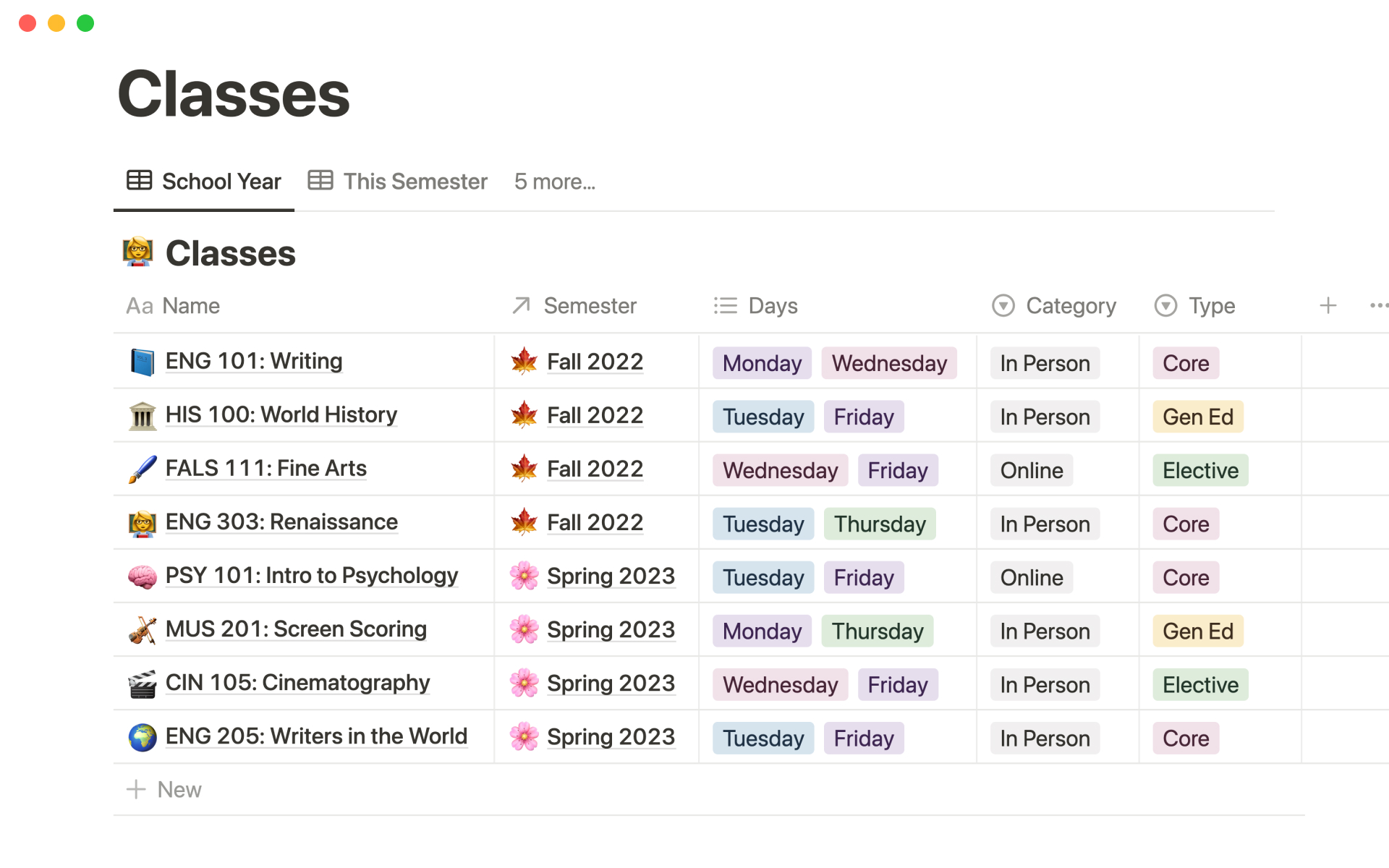Viewport: 1389px width, 868px height.
Task: Click the plus icon to add a property column
Action: tap(1328, 306)
